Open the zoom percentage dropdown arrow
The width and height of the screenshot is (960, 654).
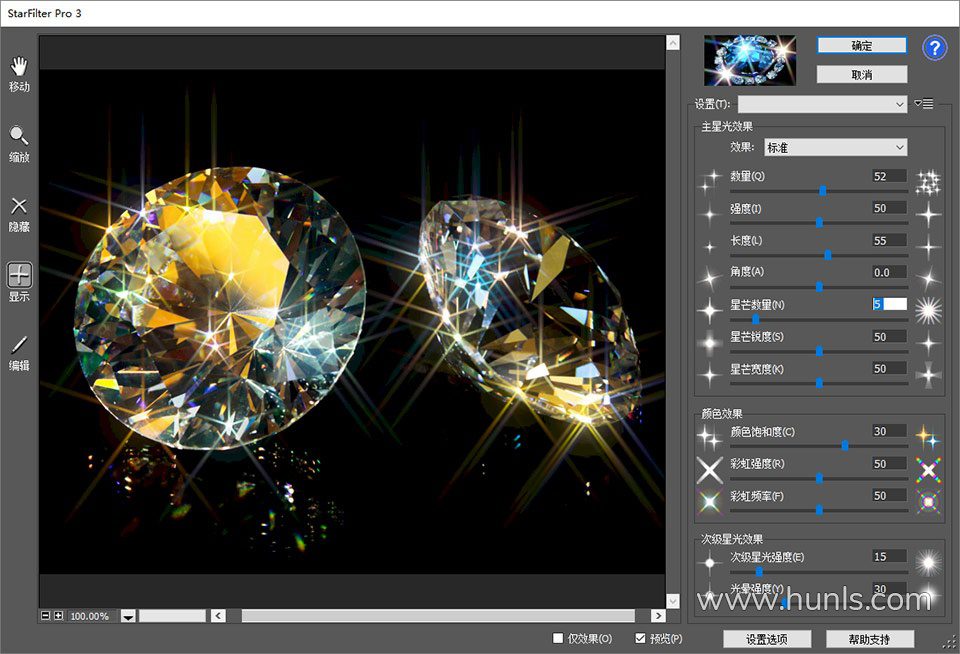point(128,616)
